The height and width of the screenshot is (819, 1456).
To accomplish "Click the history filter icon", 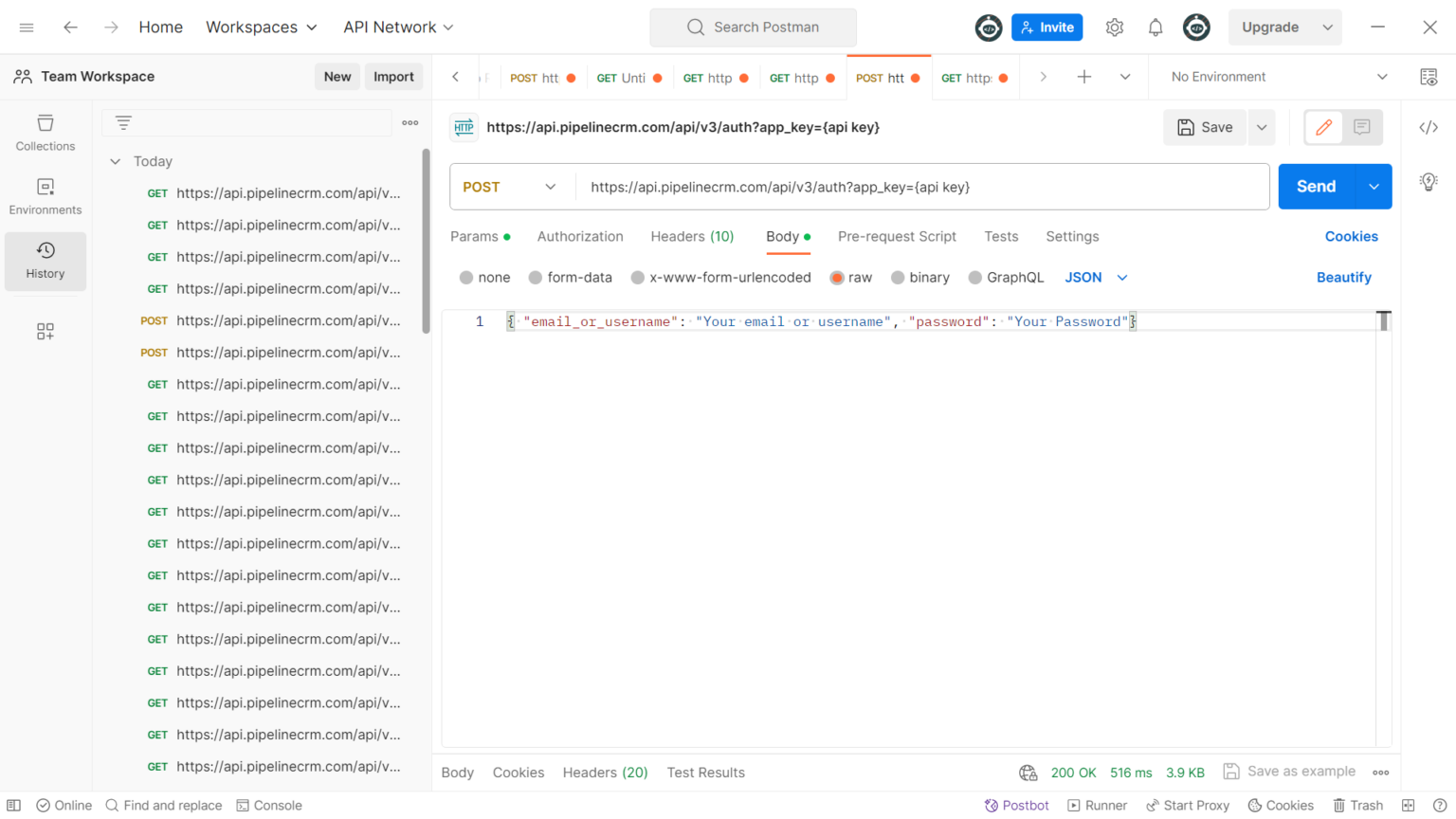I will (x=123, y=122).
